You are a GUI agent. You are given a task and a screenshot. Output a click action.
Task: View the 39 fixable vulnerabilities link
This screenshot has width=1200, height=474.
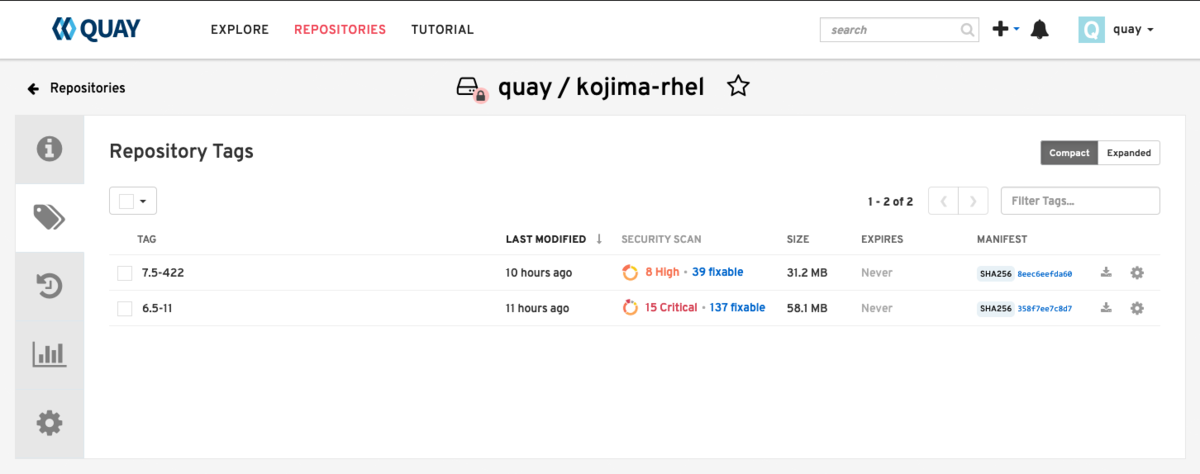point(718,272)
